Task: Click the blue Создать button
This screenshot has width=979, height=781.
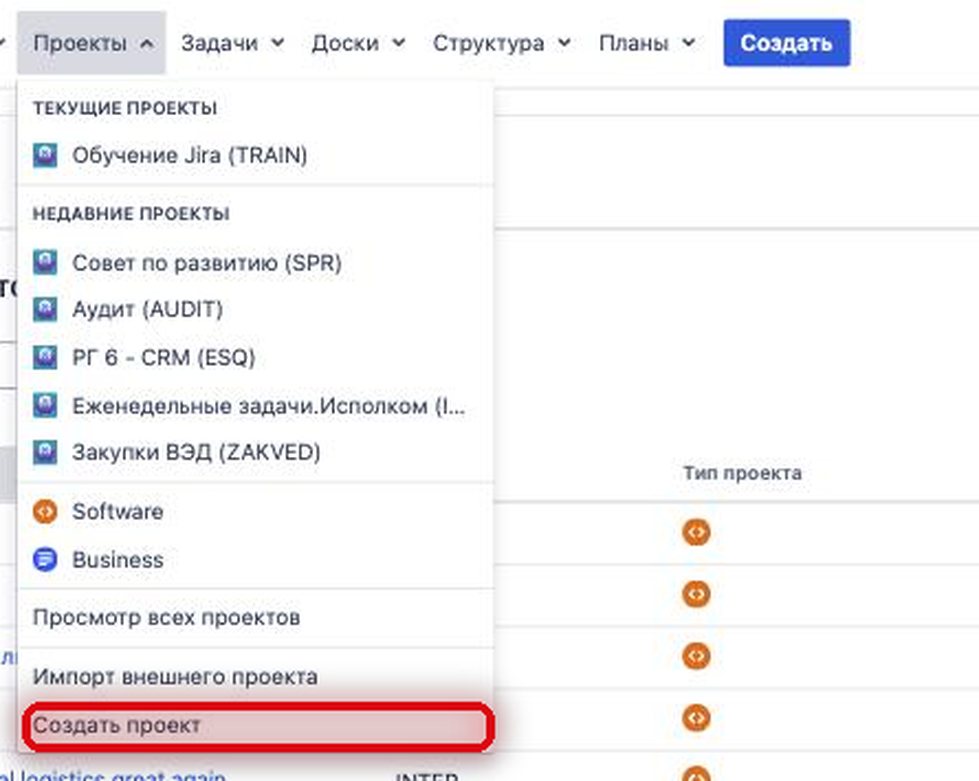Action: click(x=787, y=43)
